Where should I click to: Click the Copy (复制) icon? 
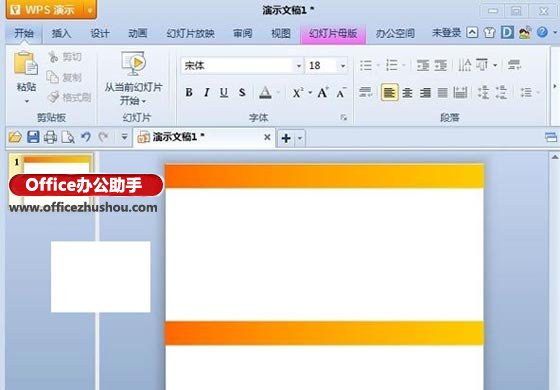click(53, 77)
